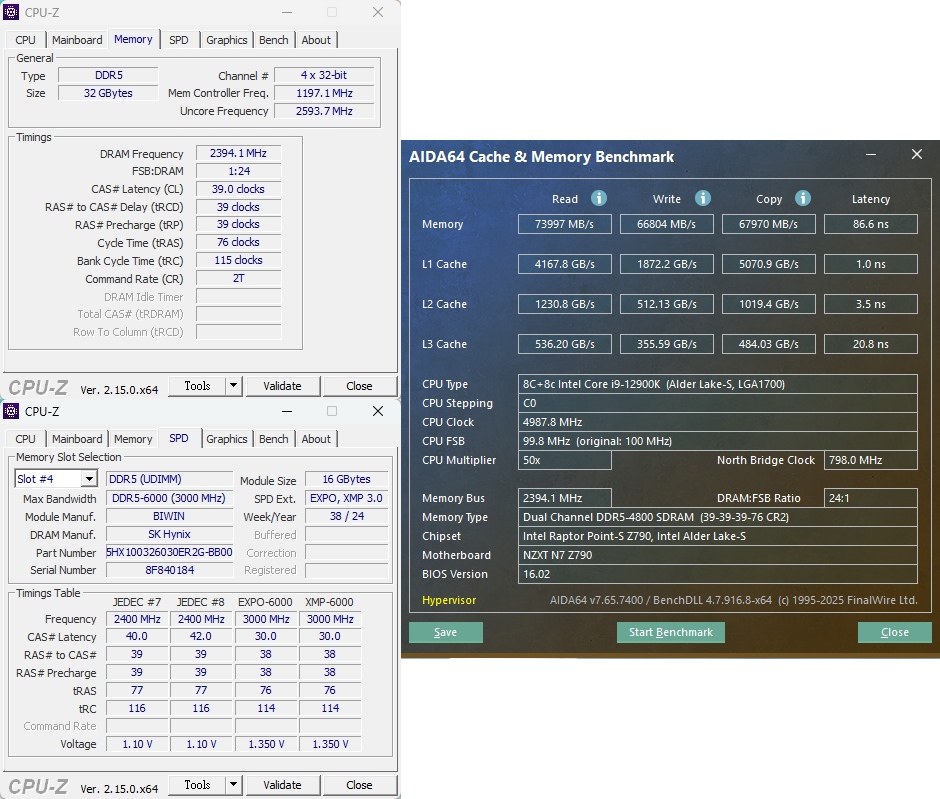This screenshot has height=799, width=940.
Task: Select Bench tab in upper CPU-Z window
Action: pyautogui.click(x=273, y=40)
